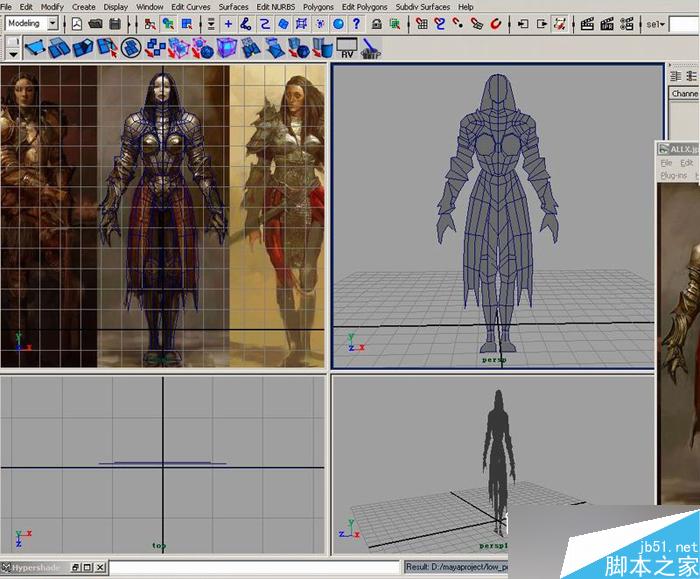Viewport: 700px width, 579px height.
Task: Toggle the surfaces selection mask icon
Action: coord(283,24)
